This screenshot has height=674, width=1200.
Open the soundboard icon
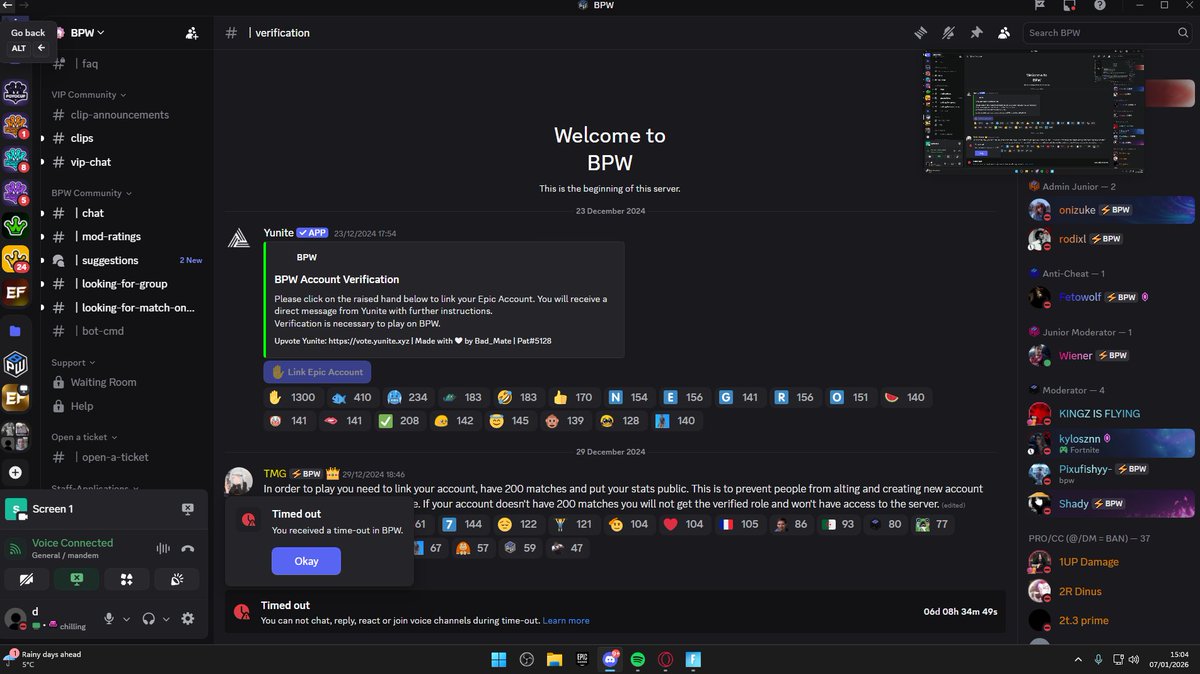click(175, 579)
